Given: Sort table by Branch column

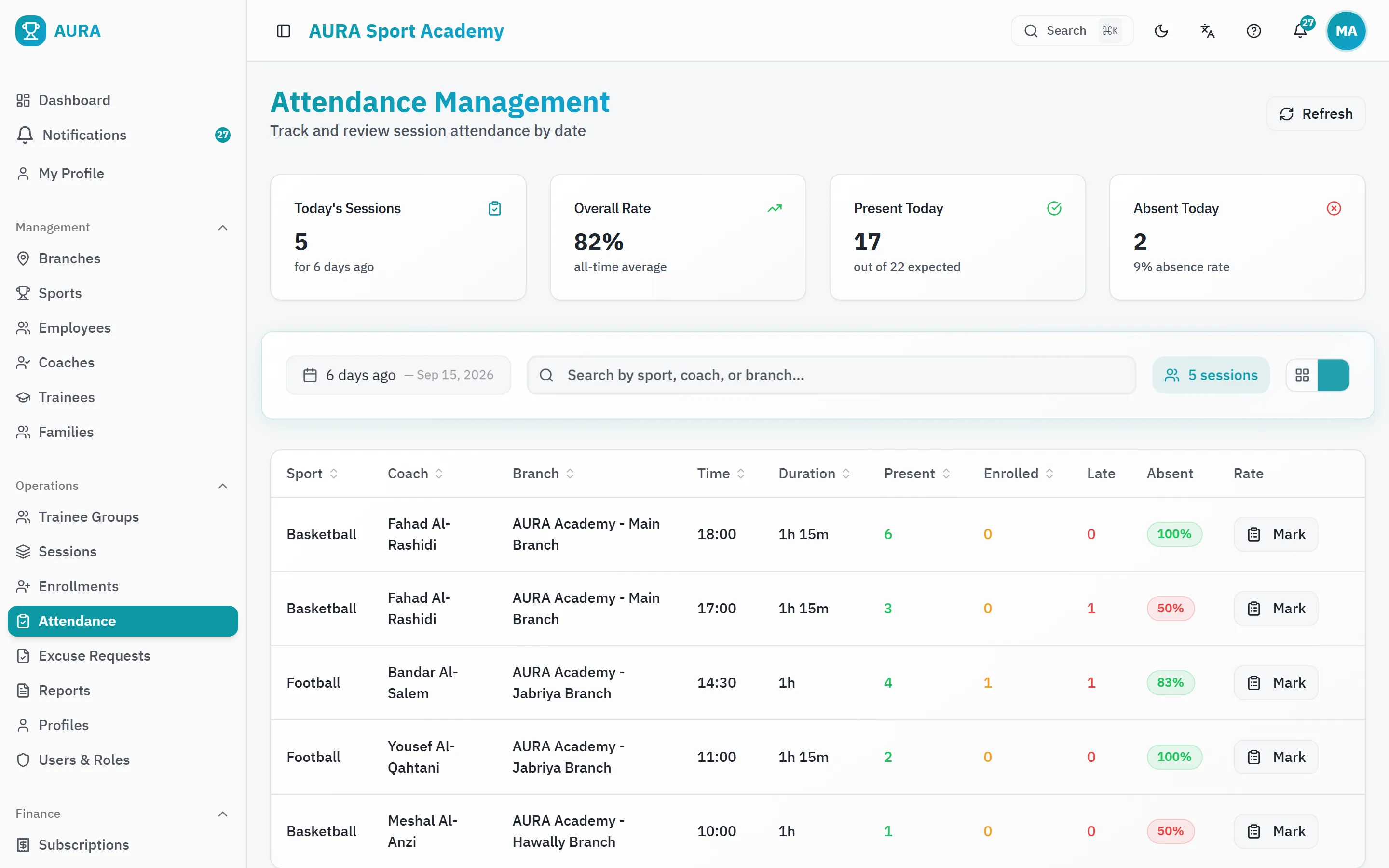Looking at the screenshot, I should pyautogui.click(x=544, y=474).
